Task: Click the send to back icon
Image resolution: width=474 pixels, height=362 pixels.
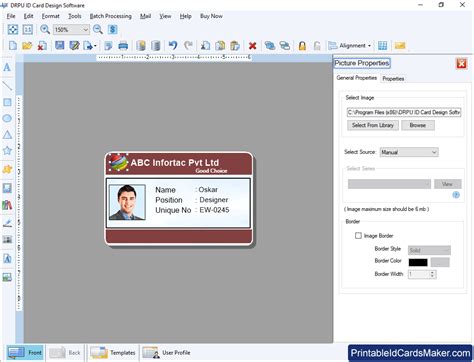Action: [x=284, y=46]
